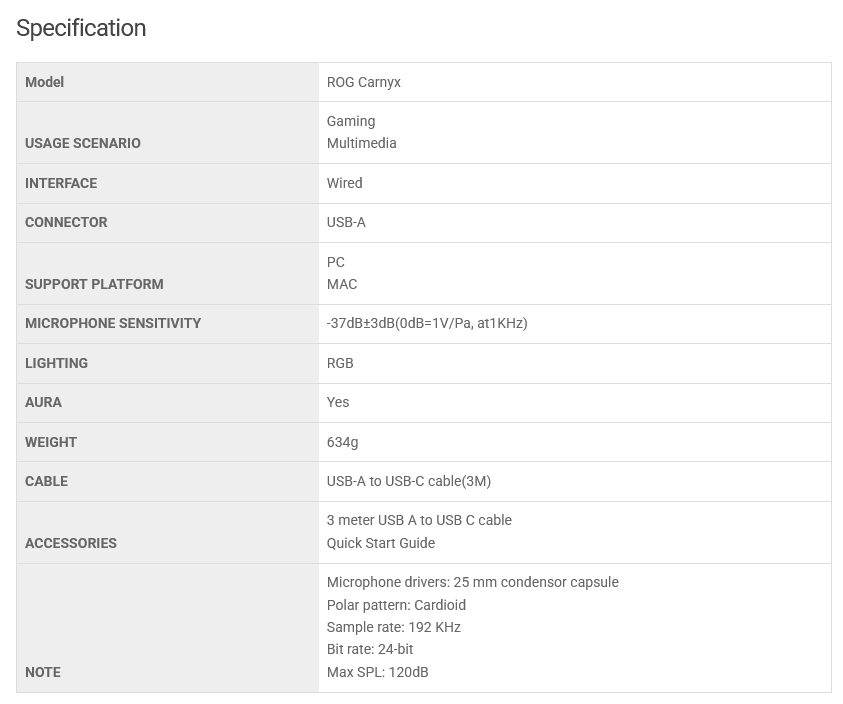Screen dimensions: 843x704
Task: Select the Model label cell
Action: [x=167, y=82]
